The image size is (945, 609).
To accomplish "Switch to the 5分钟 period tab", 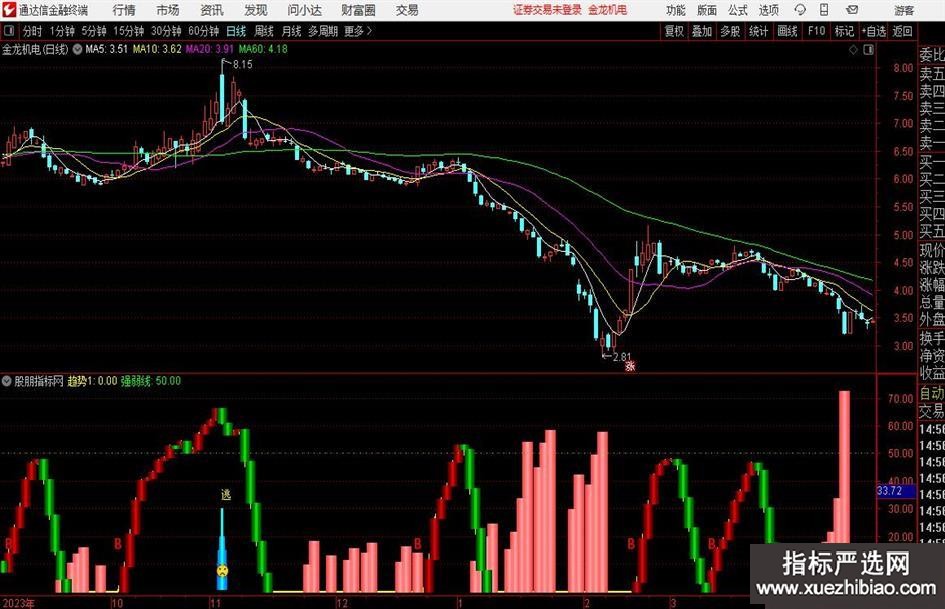I will tap(93, 31).
